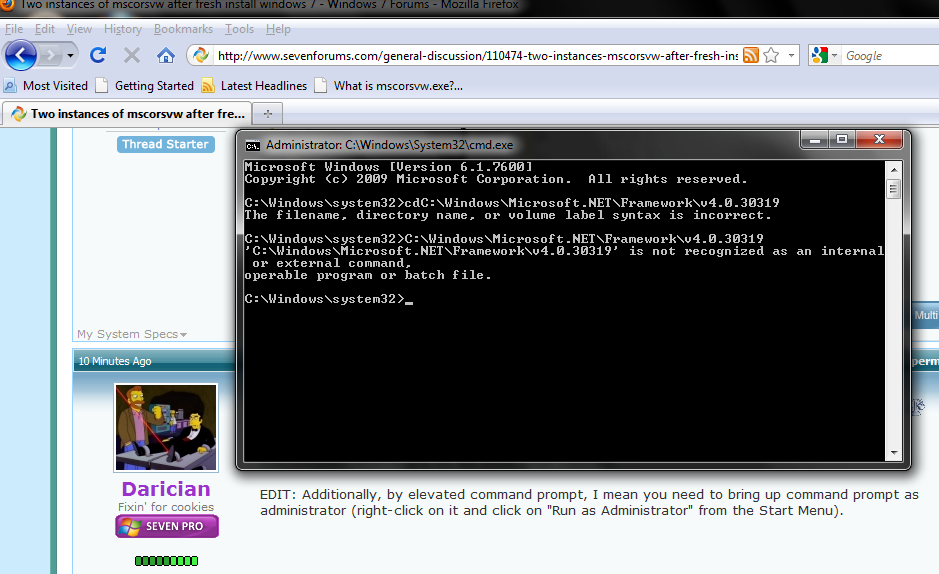Open the back/forward history dropdown arrow
This screenshot has width=939, height=574.
pos(70,56)
